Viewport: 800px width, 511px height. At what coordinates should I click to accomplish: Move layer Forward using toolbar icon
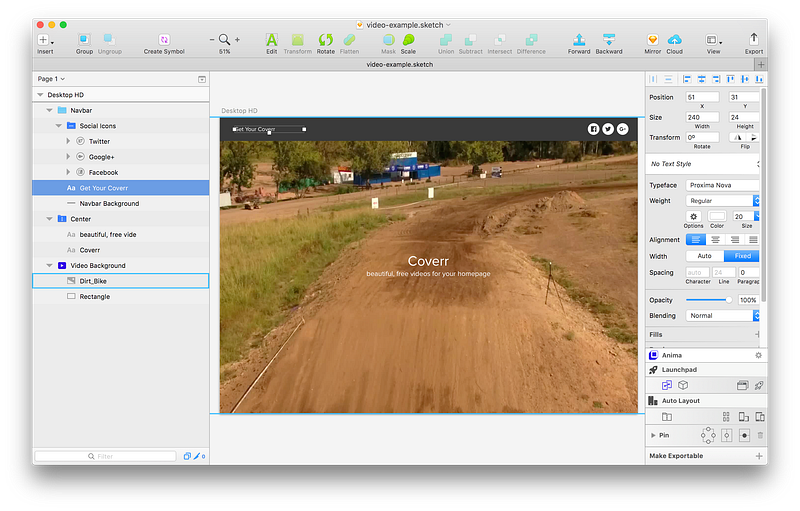(579, 40)
